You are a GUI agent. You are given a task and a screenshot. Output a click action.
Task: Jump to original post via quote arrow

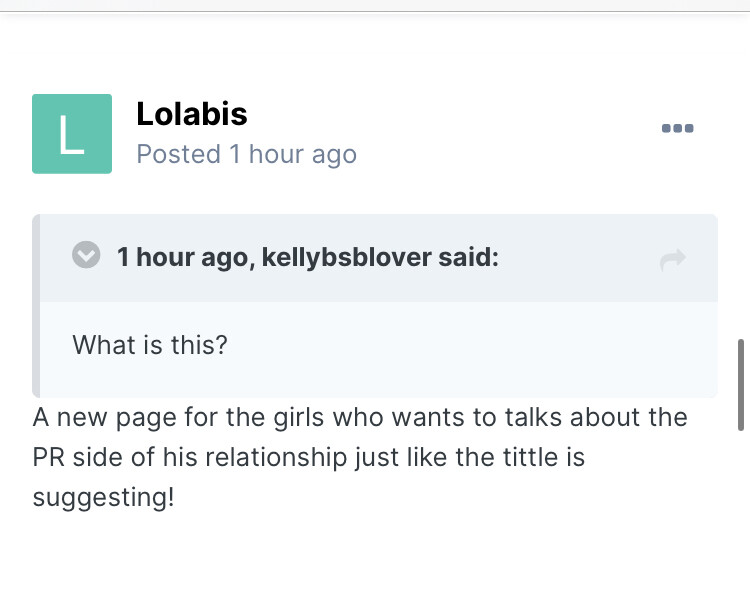coord(673,260)
